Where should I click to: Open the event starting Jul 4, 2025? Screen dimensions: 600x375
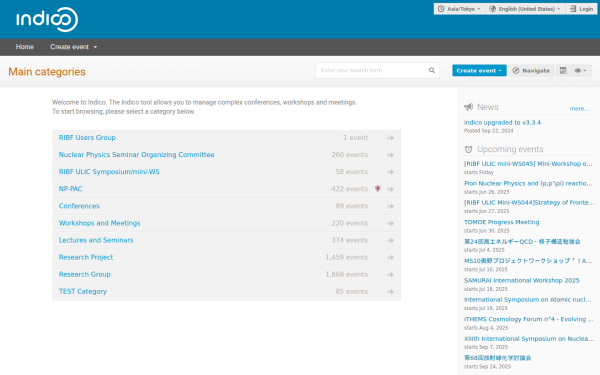(522, 241)
